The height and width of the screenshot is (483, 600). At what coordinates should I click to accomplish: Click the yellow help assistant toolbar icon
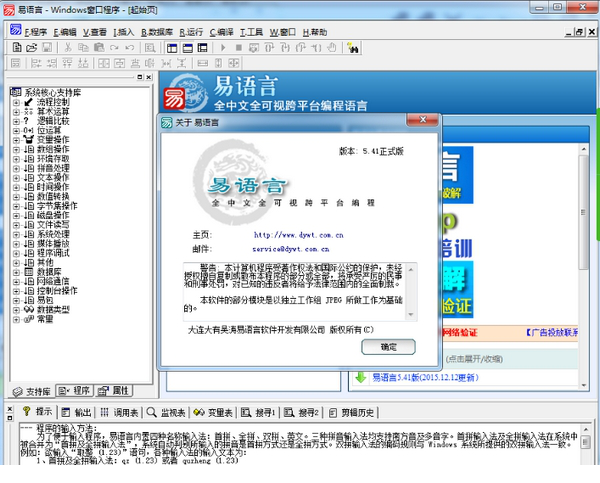(x=352, y=48)
